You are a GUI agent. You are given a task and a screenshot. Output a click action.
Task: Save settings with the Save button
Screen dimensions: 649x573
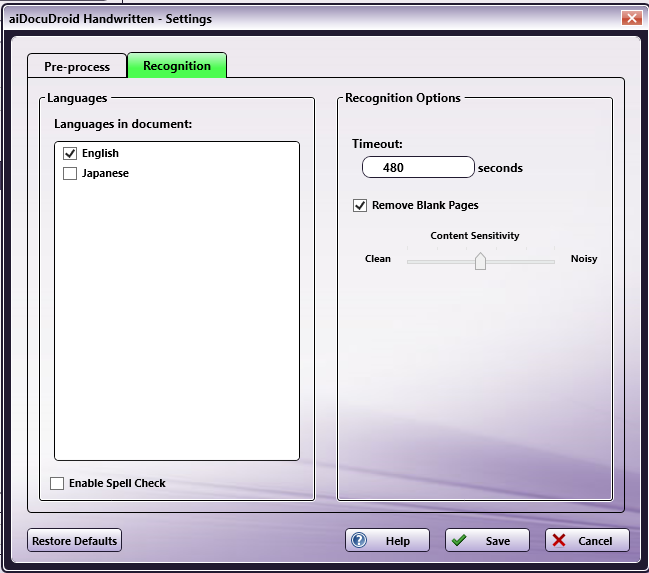click(x=487, y=540)
